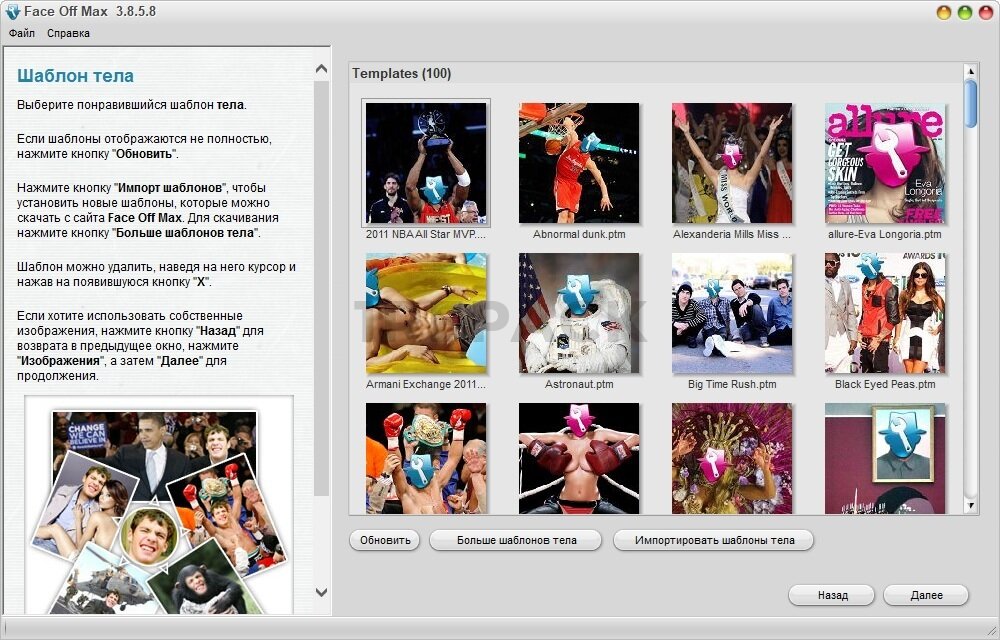1000x640 pixels.
Task: Select the allure-Eva Longoria magazine template
Action: tap(885, 163)
